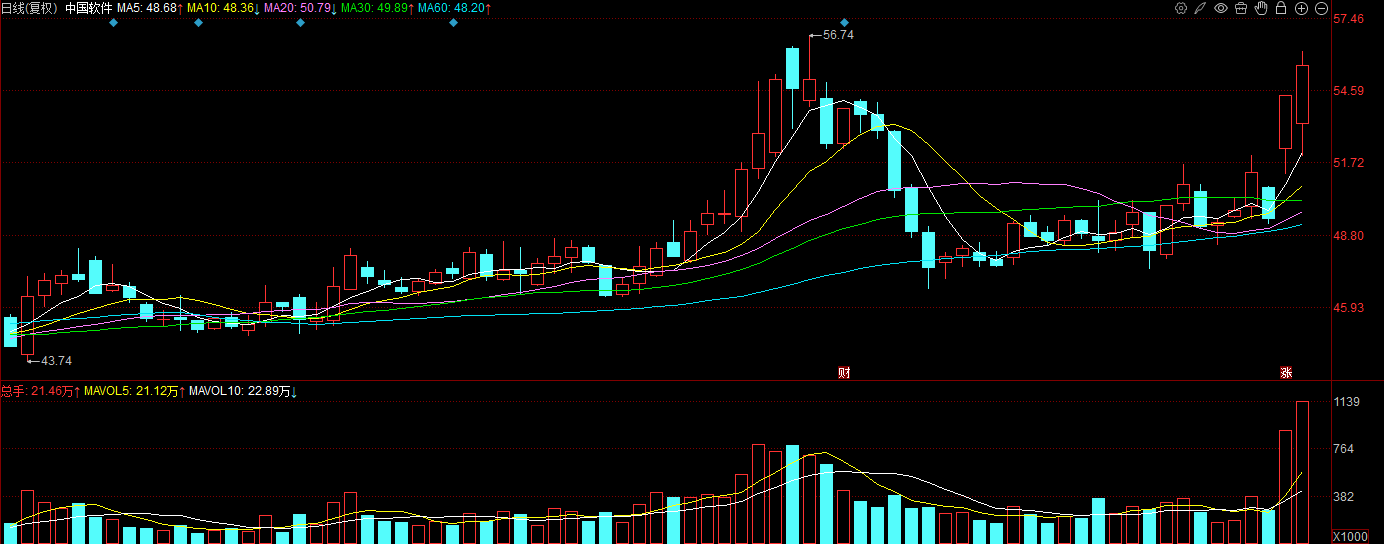The width and height of the screenshot is (1384, 544).
Task: Select the MA5: 48.68 indicator label
Action: [x=147, y=8]
